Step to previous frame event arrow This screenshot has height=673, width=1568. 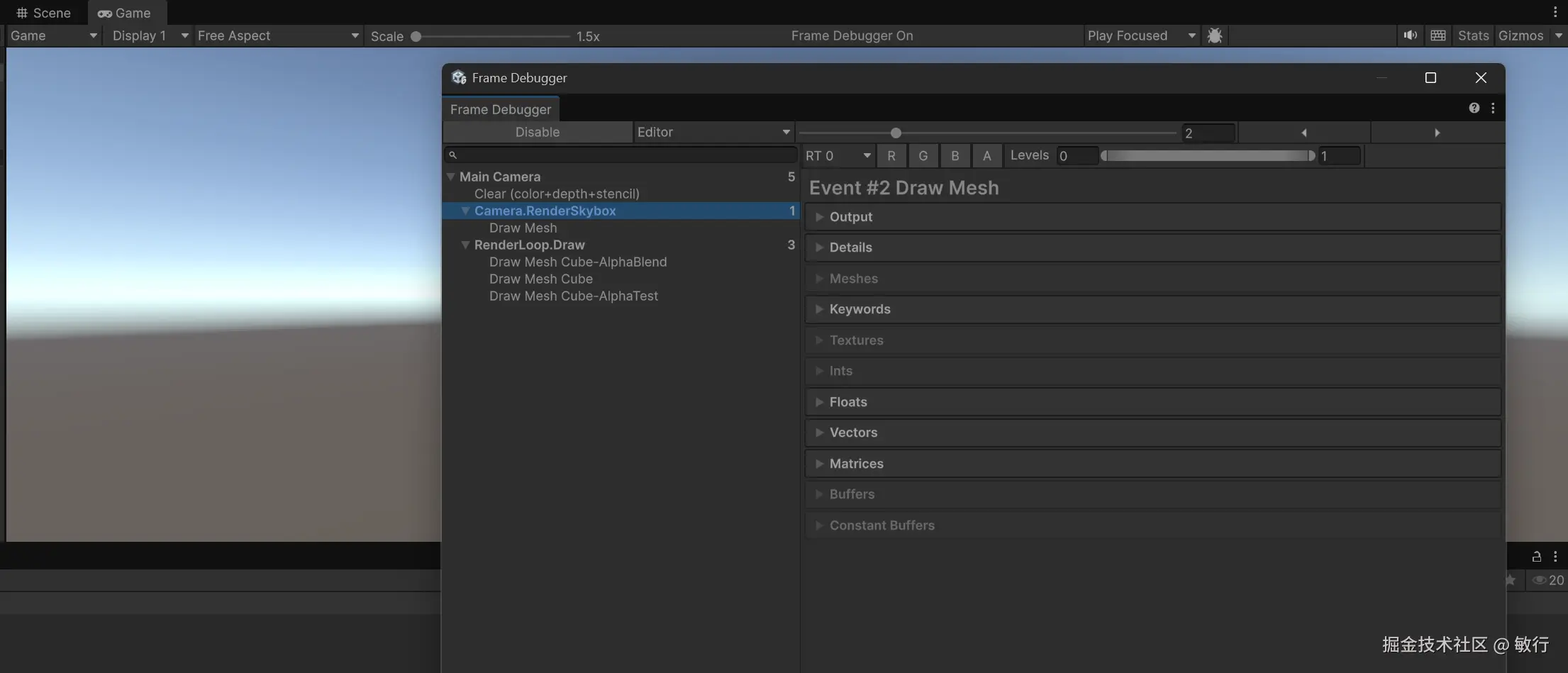click(1303, 133)
